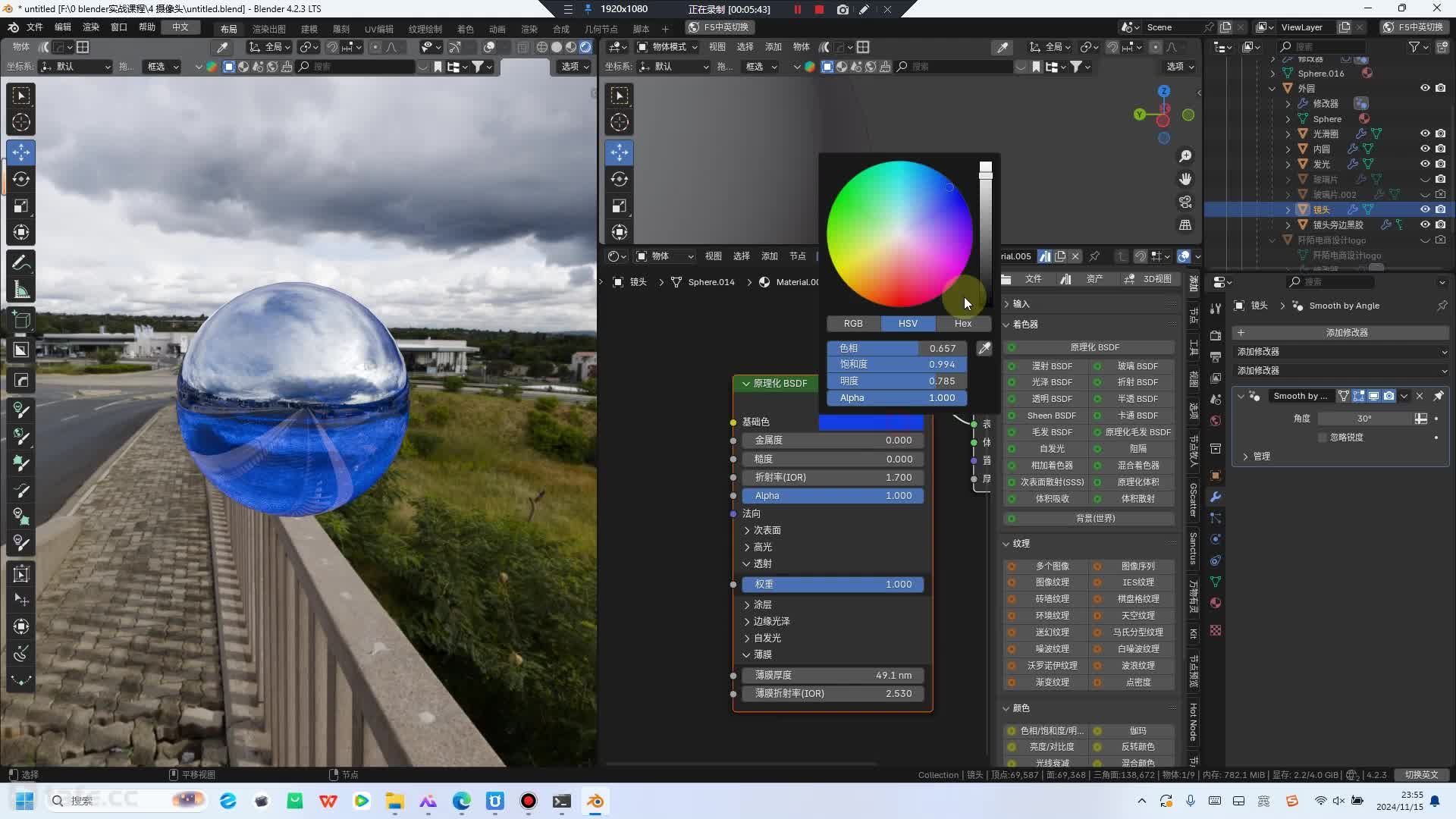Switch color picker to RGB mode
Viewport: 1456px width, 819px height.
click(x=853, y=323)
